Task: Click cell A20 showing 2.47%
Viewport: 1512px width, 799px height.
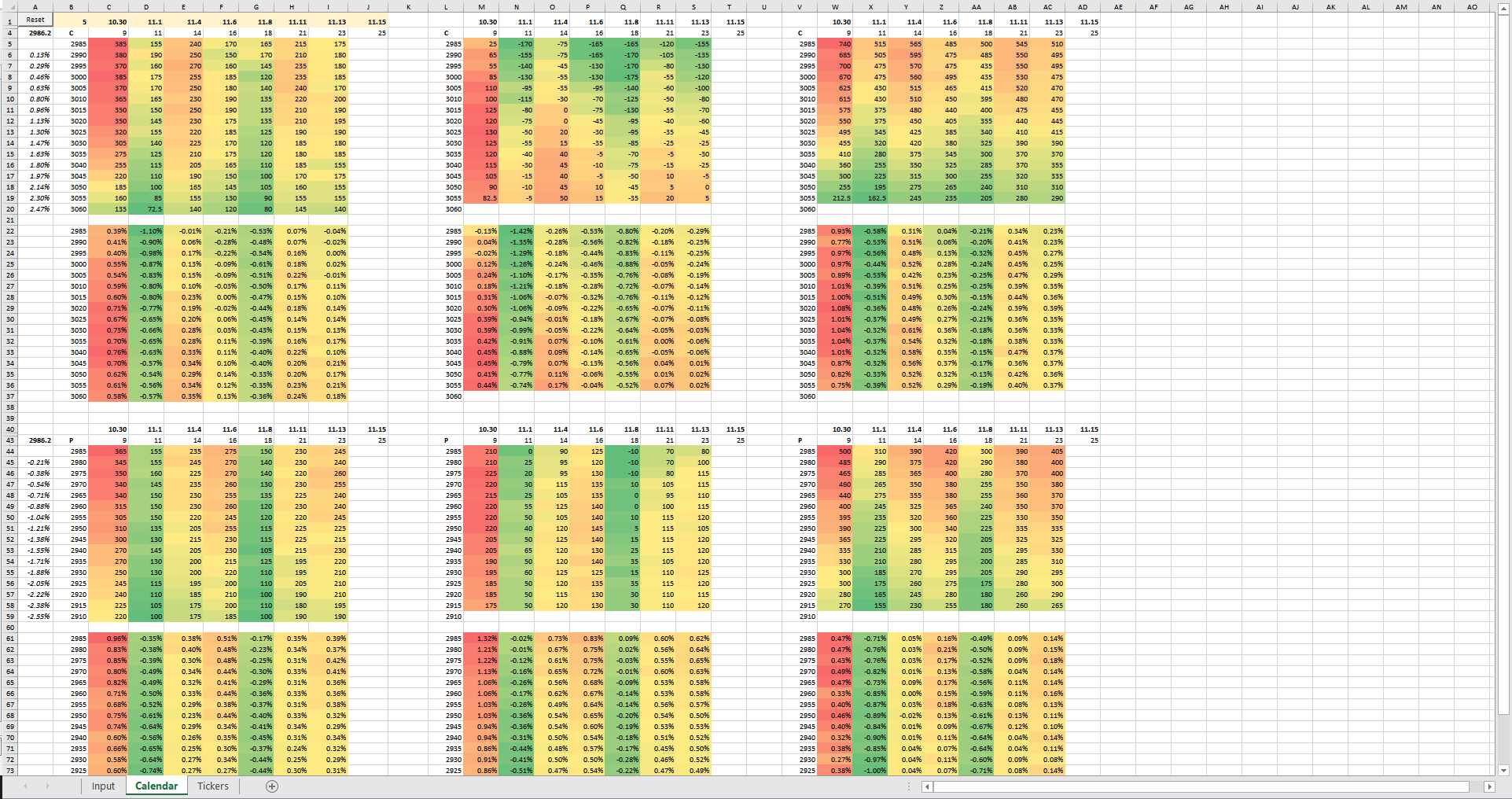Action: pyautogui.click(x=35, y=209)
